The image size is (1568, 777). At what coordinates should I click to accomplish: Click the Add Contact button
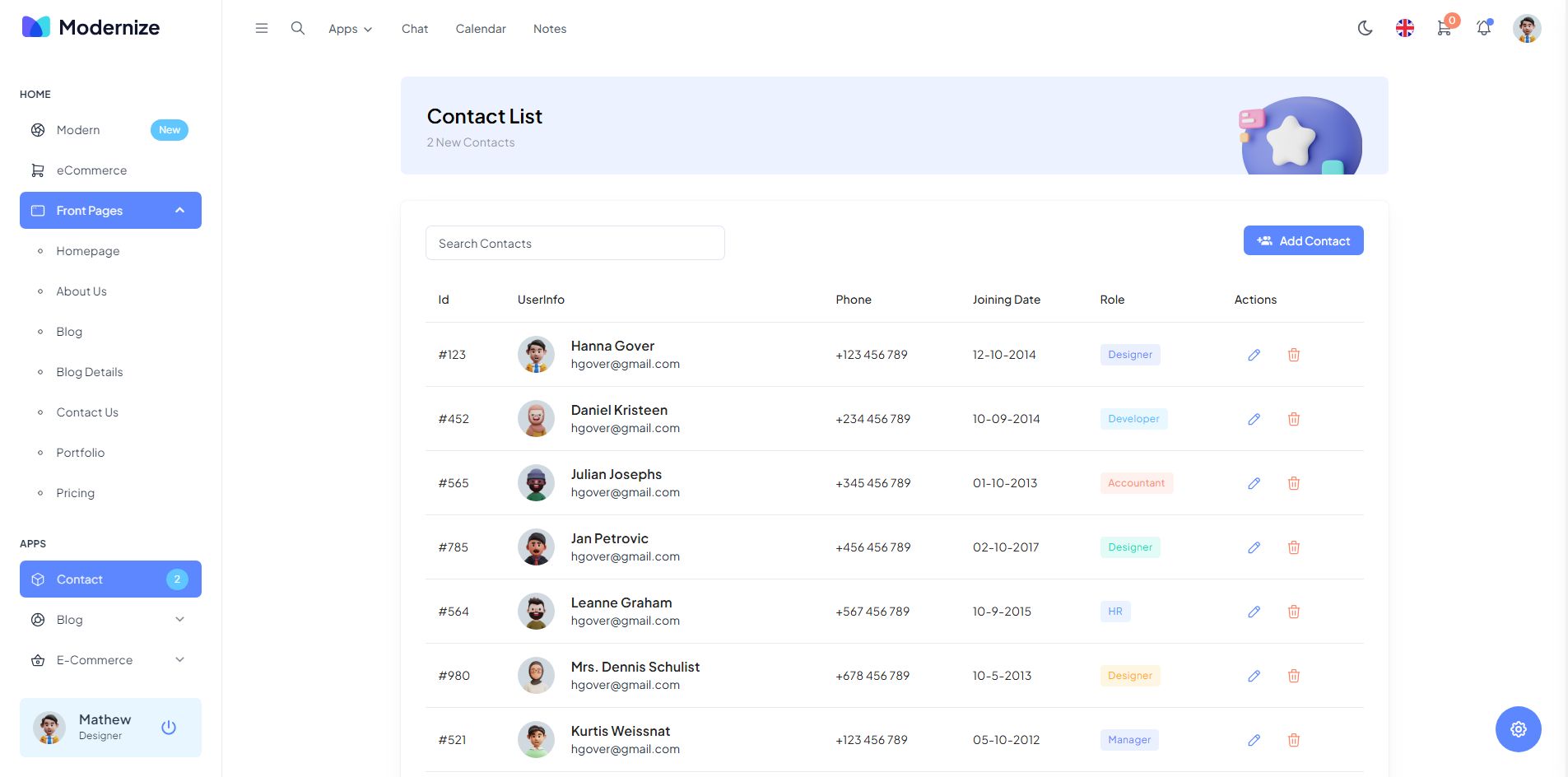pos(1303,241)
